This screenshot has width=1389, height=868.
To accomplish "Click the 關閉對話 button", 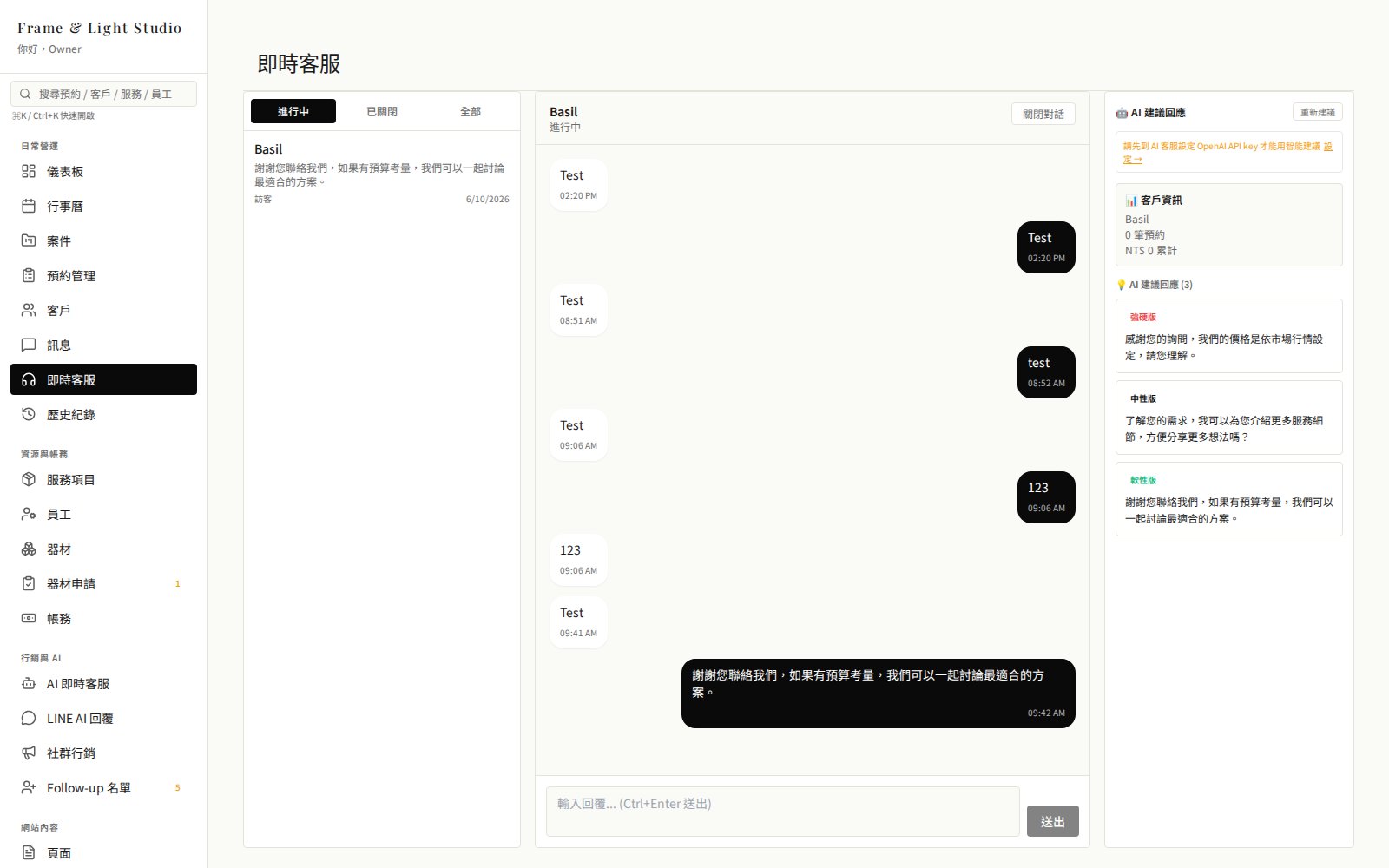I will point(1043,114).
